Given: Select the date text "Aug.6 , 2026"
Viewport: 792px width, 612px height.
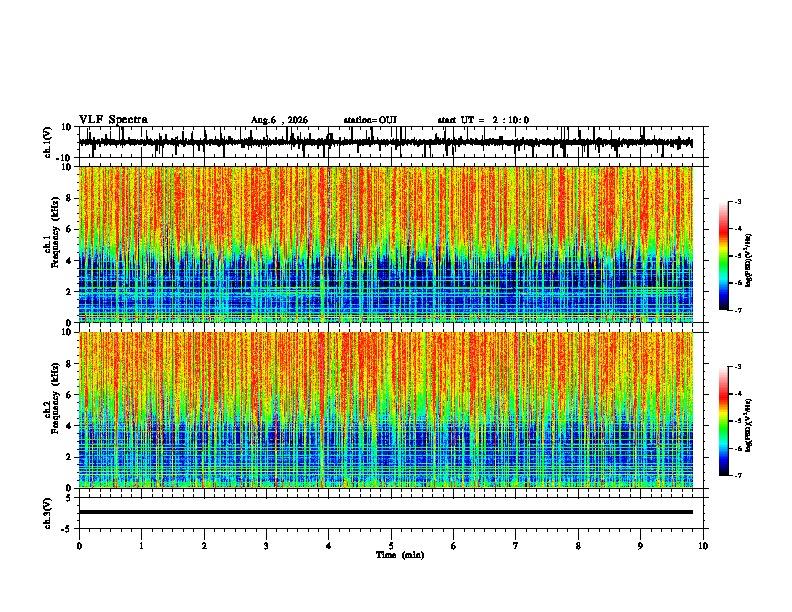Looking at the screenshot, I should click(x=279, y=120).
